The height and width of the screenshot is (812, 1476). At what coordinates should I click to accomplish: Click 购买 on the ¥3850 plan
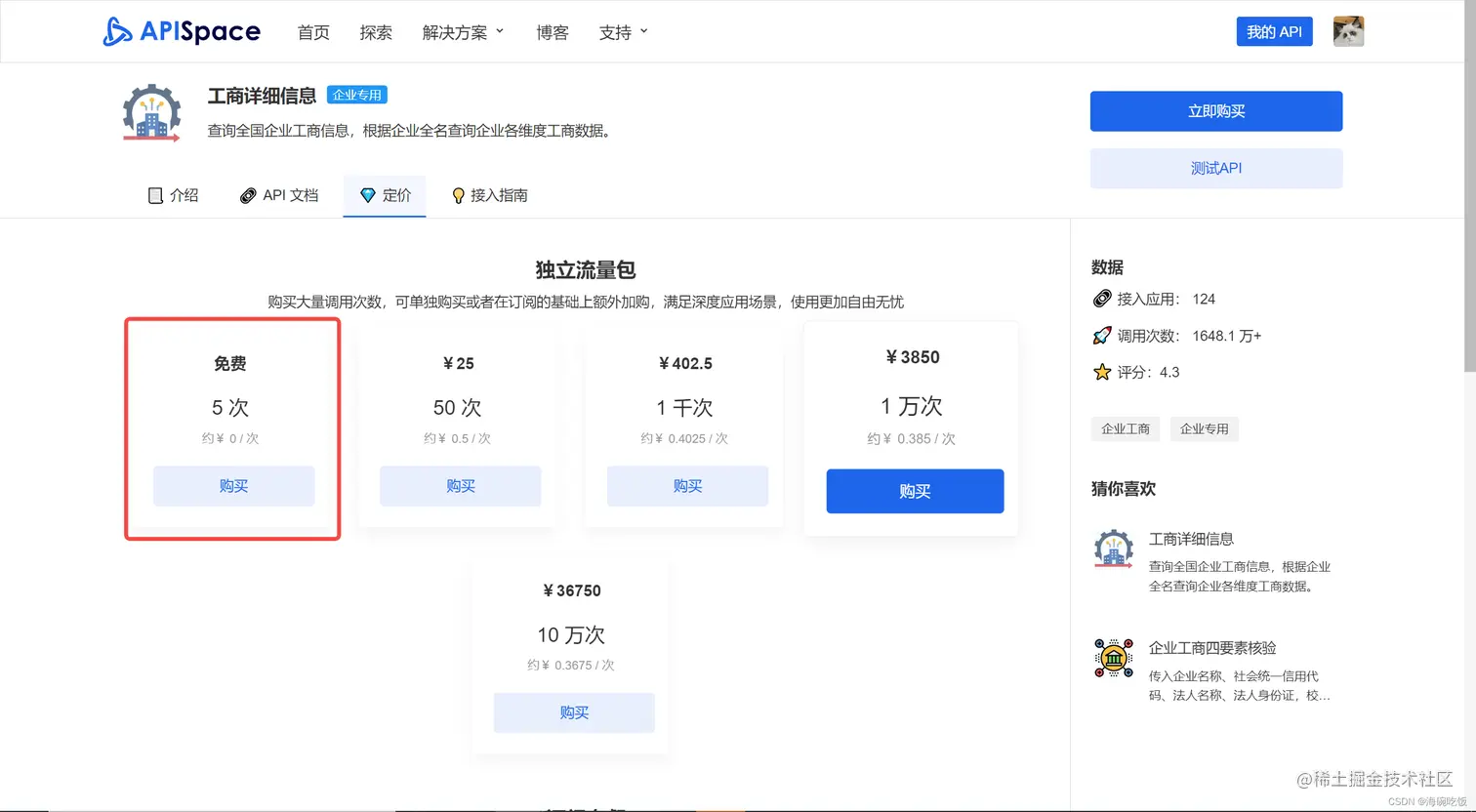[x=914, y=491]
